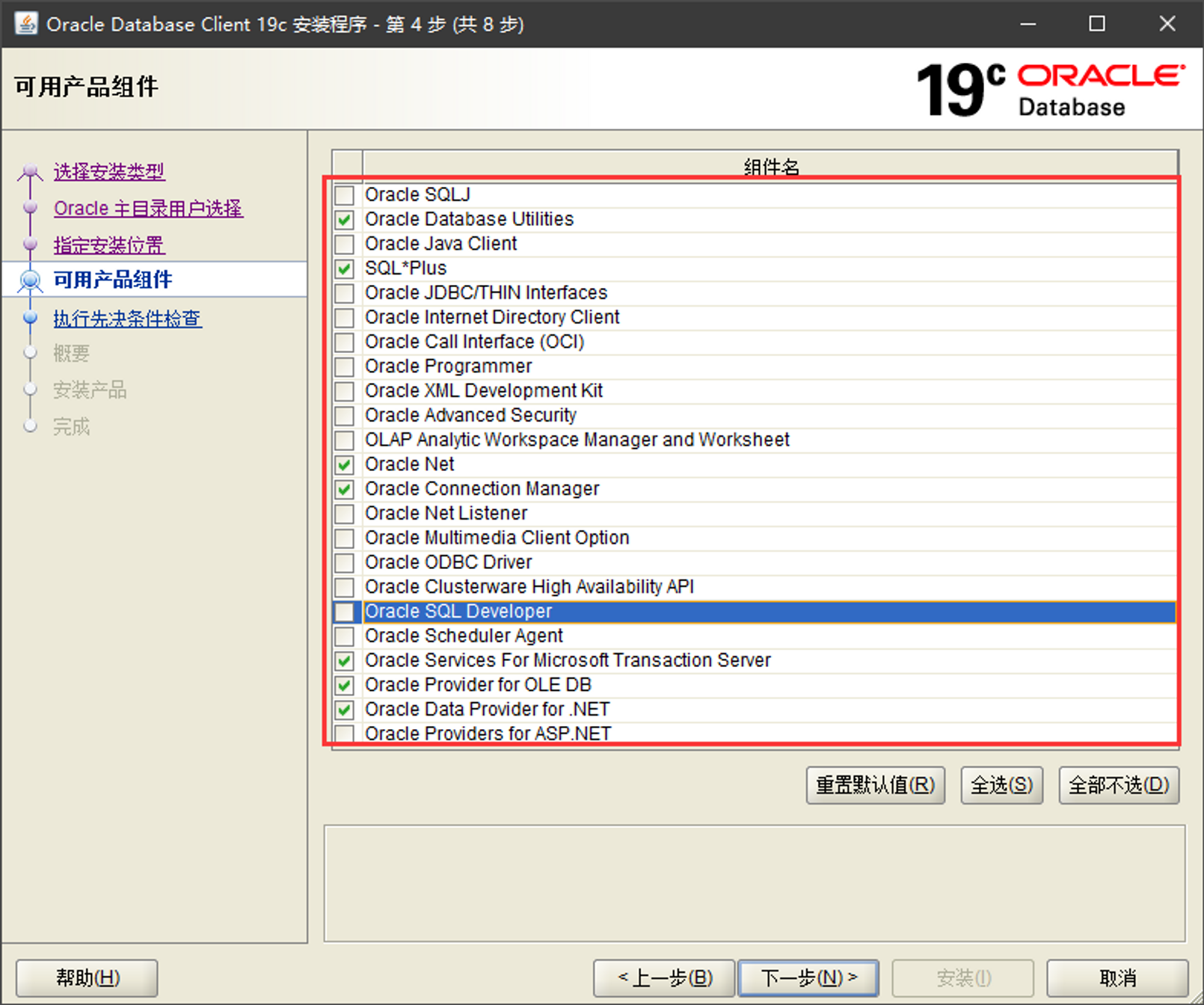Click the Java installer icon in title bar
The image size is (1204, 1005).
coord(26,24)
